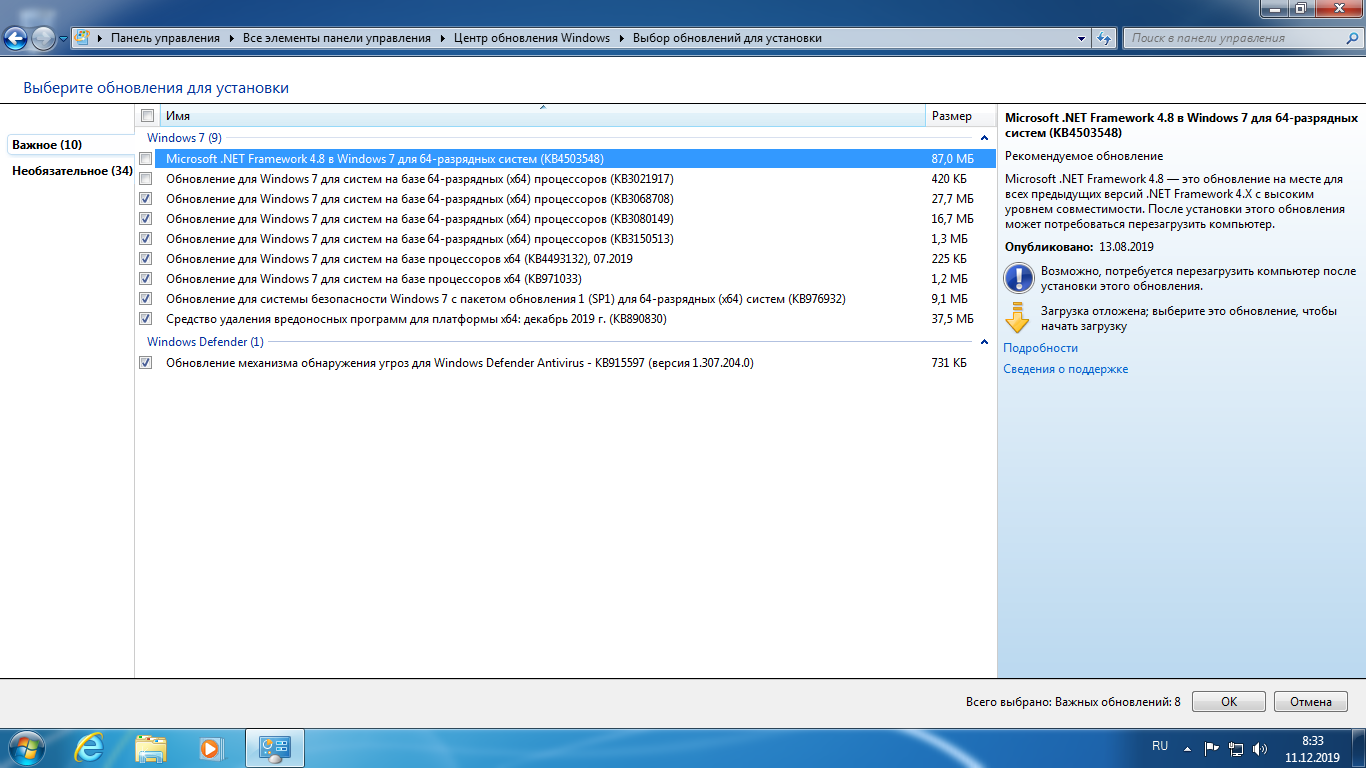
Task: Select the KB971033 update row text
Action: click(x=373, y=279)
